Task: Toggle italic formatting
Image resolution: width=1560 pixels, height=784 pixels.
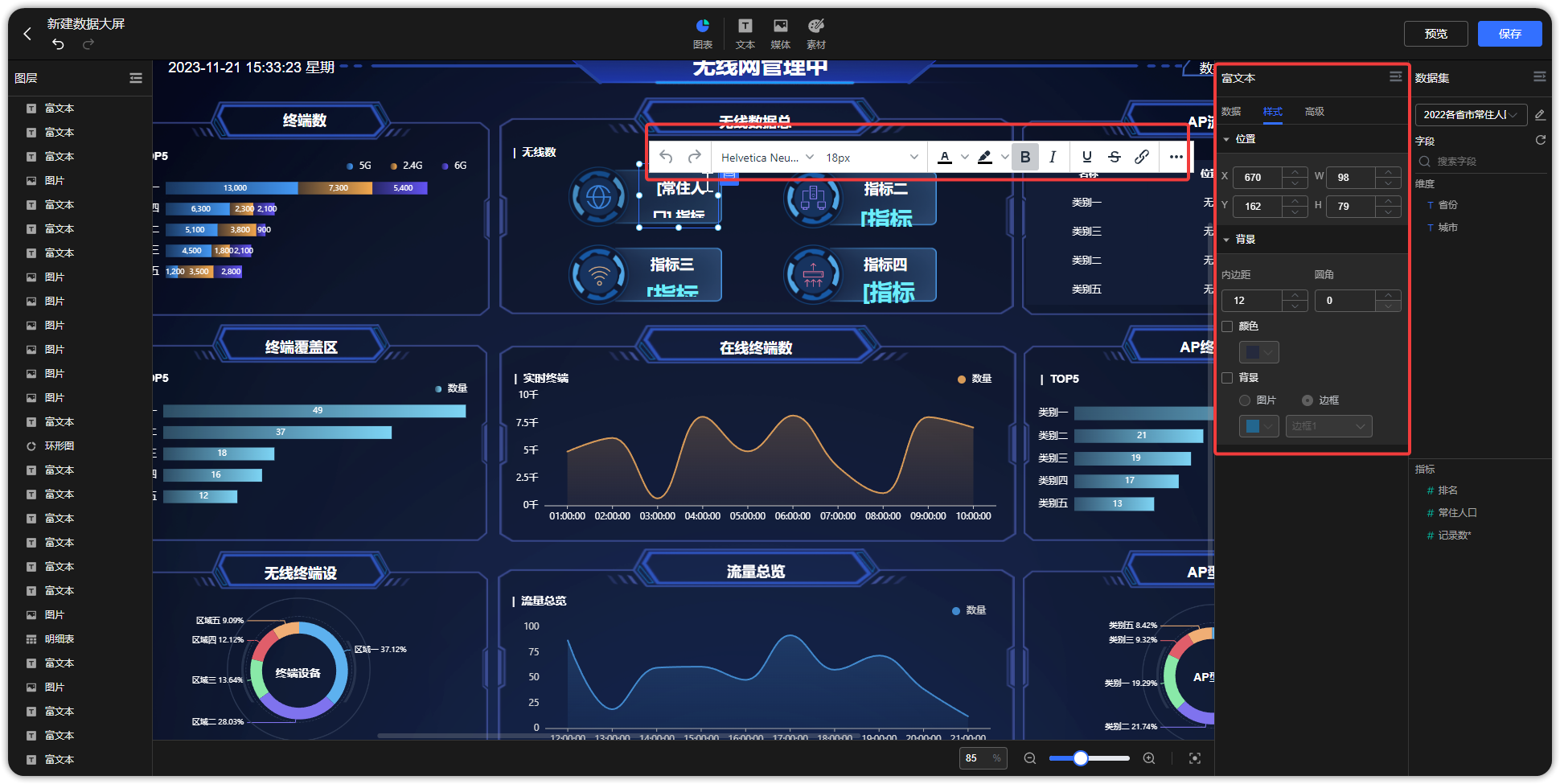Action: click(x=1053, y=157)
